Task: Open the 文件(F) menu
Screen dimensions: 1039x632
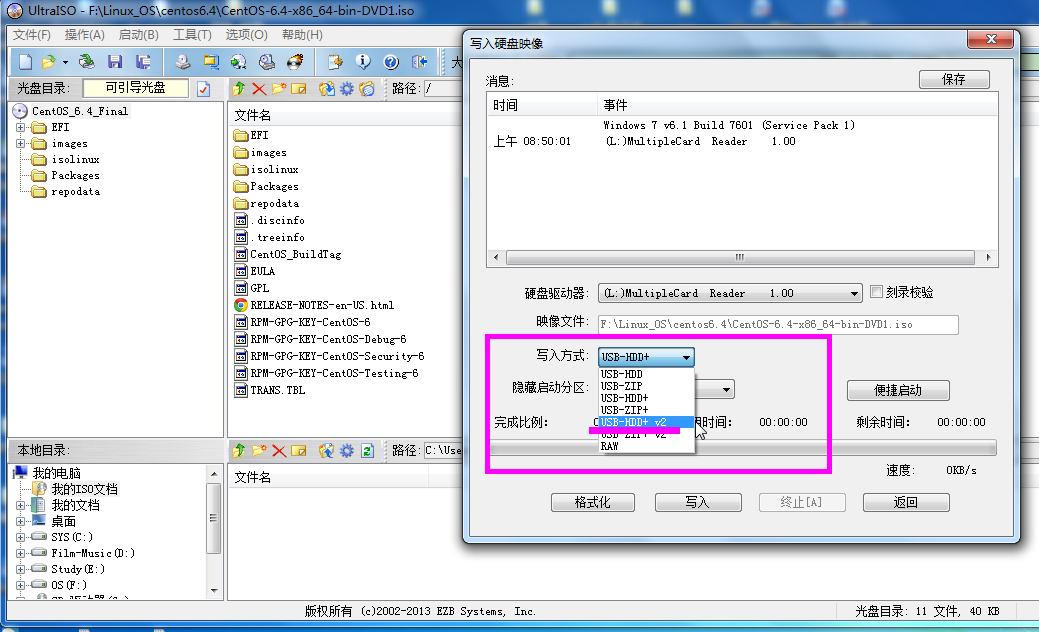Action: tap(32, 35)
